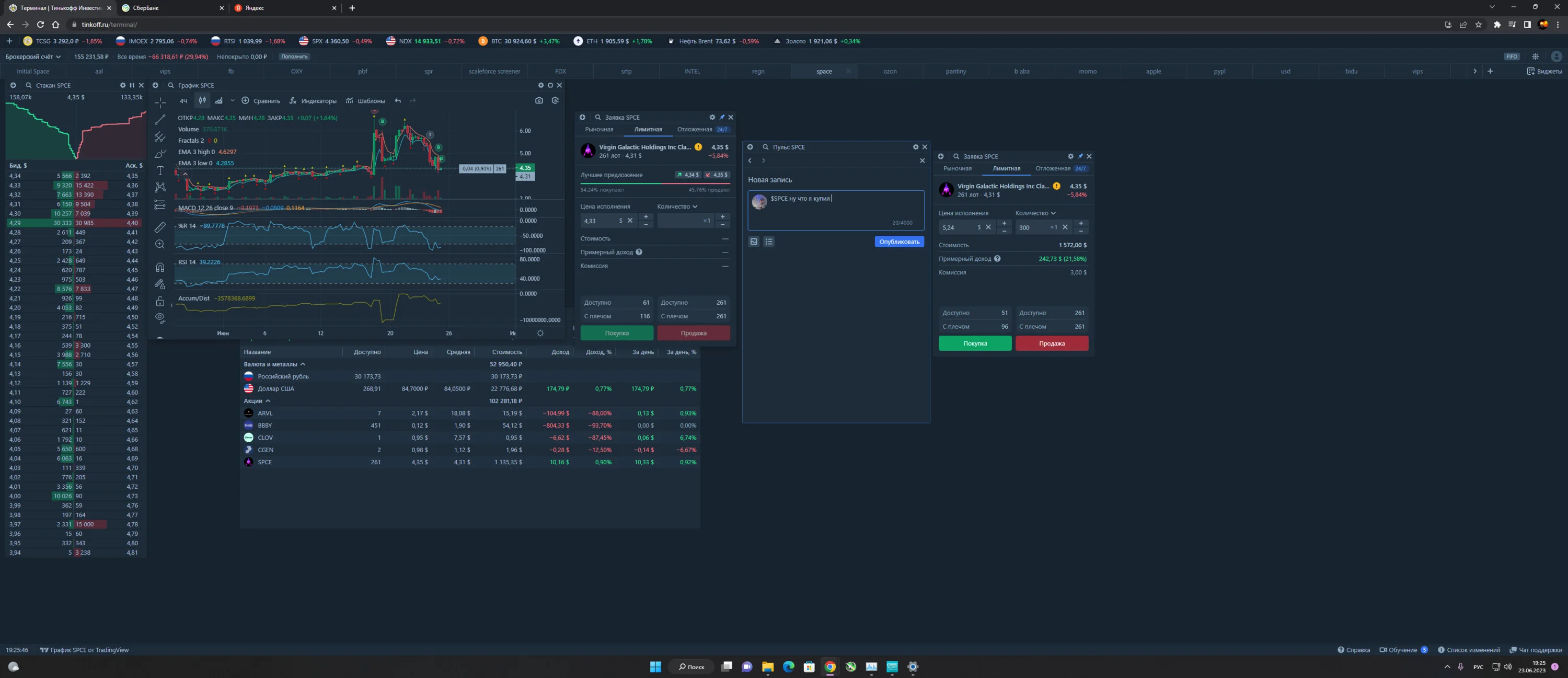Screen dimensions: 1568x678
Task: Collapse the Акции section
Action: tap(257, 401)
